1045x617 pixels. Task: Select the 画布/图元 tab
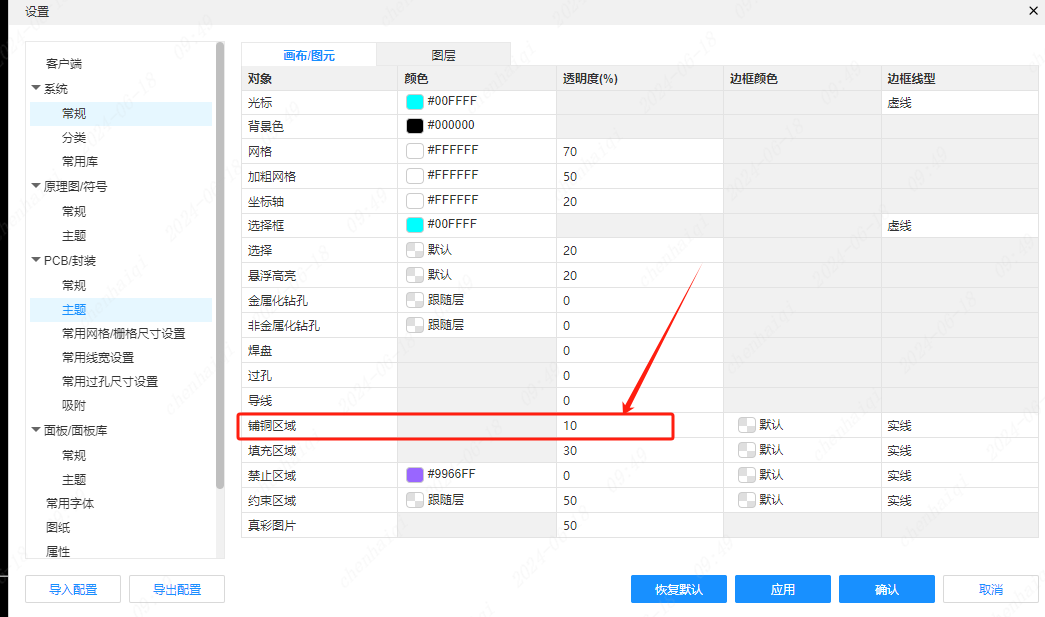coord(309,56)
